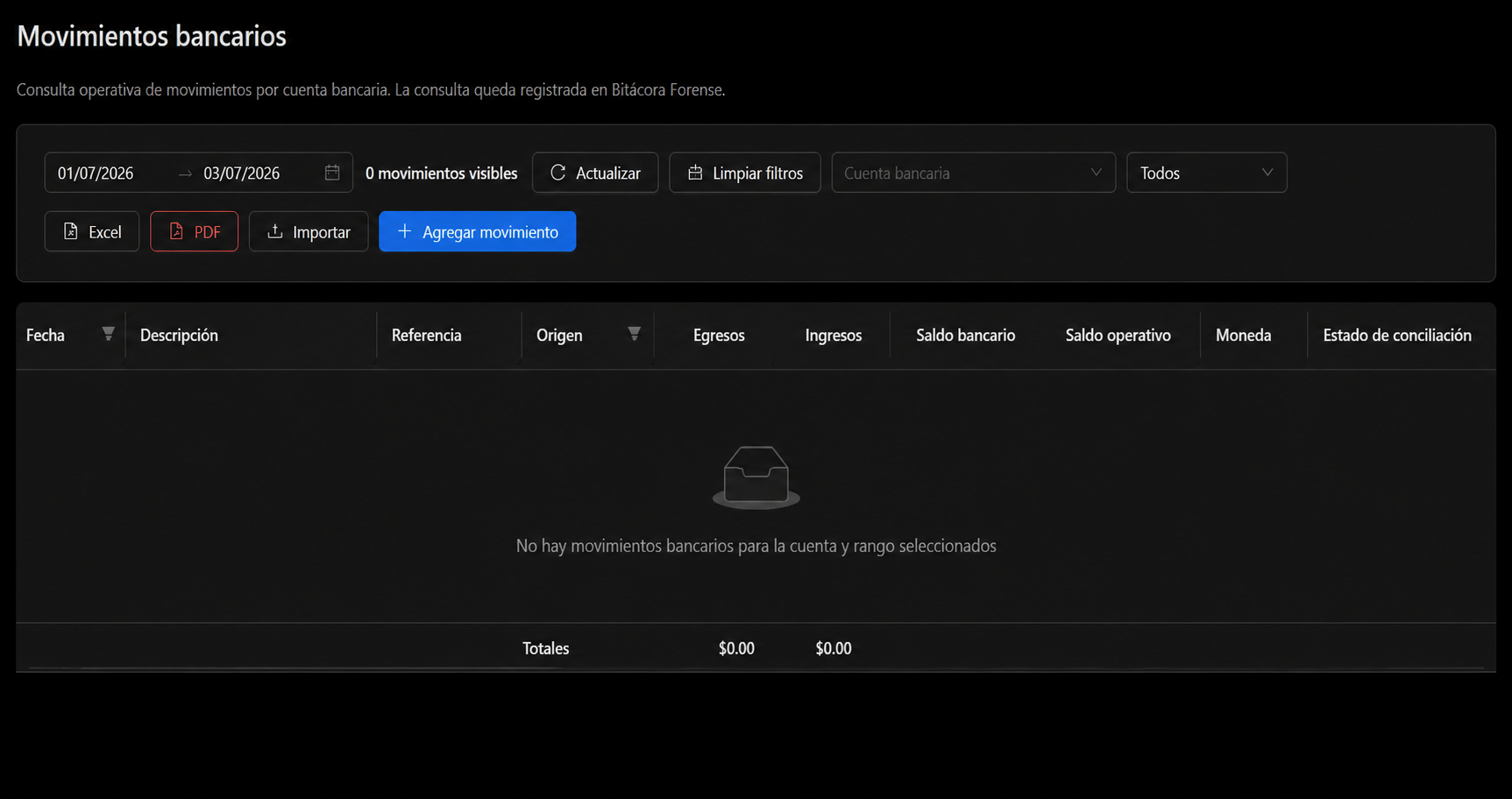Click Agregar movimiento button
1512x799 pixels.
478,231
